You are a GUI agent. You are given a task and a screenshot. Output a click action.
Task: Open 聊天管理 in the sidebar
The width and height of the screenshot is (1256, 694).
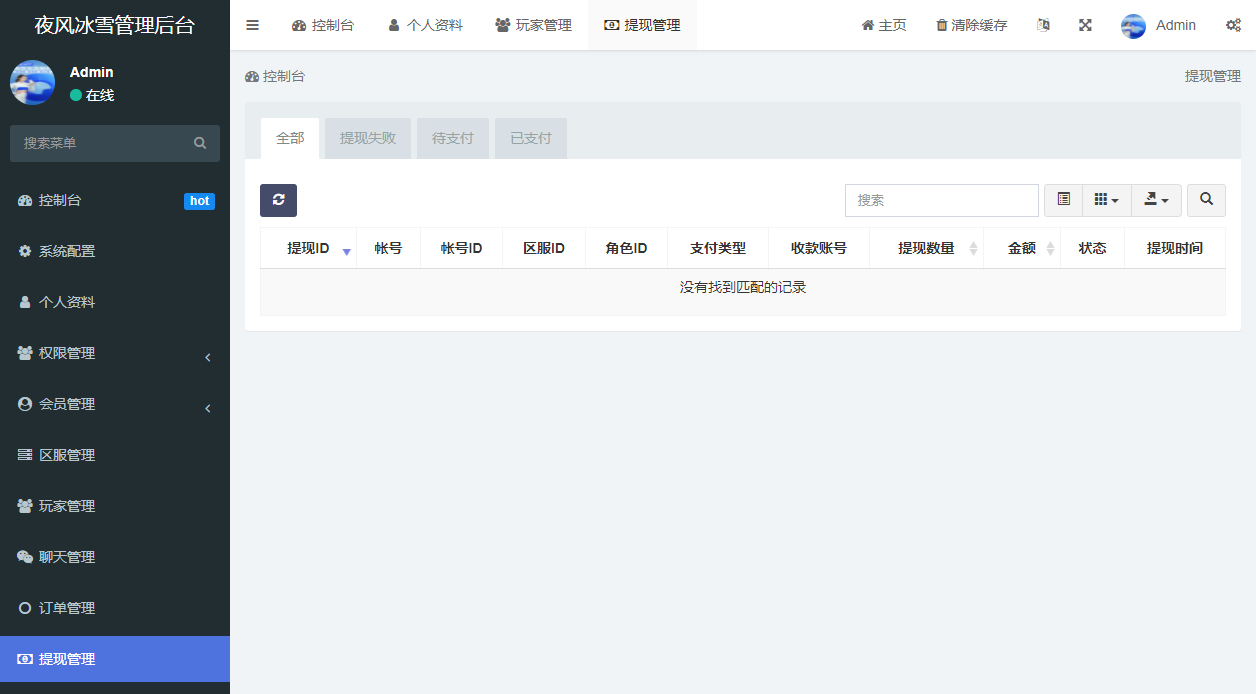[x=115, y=557]
